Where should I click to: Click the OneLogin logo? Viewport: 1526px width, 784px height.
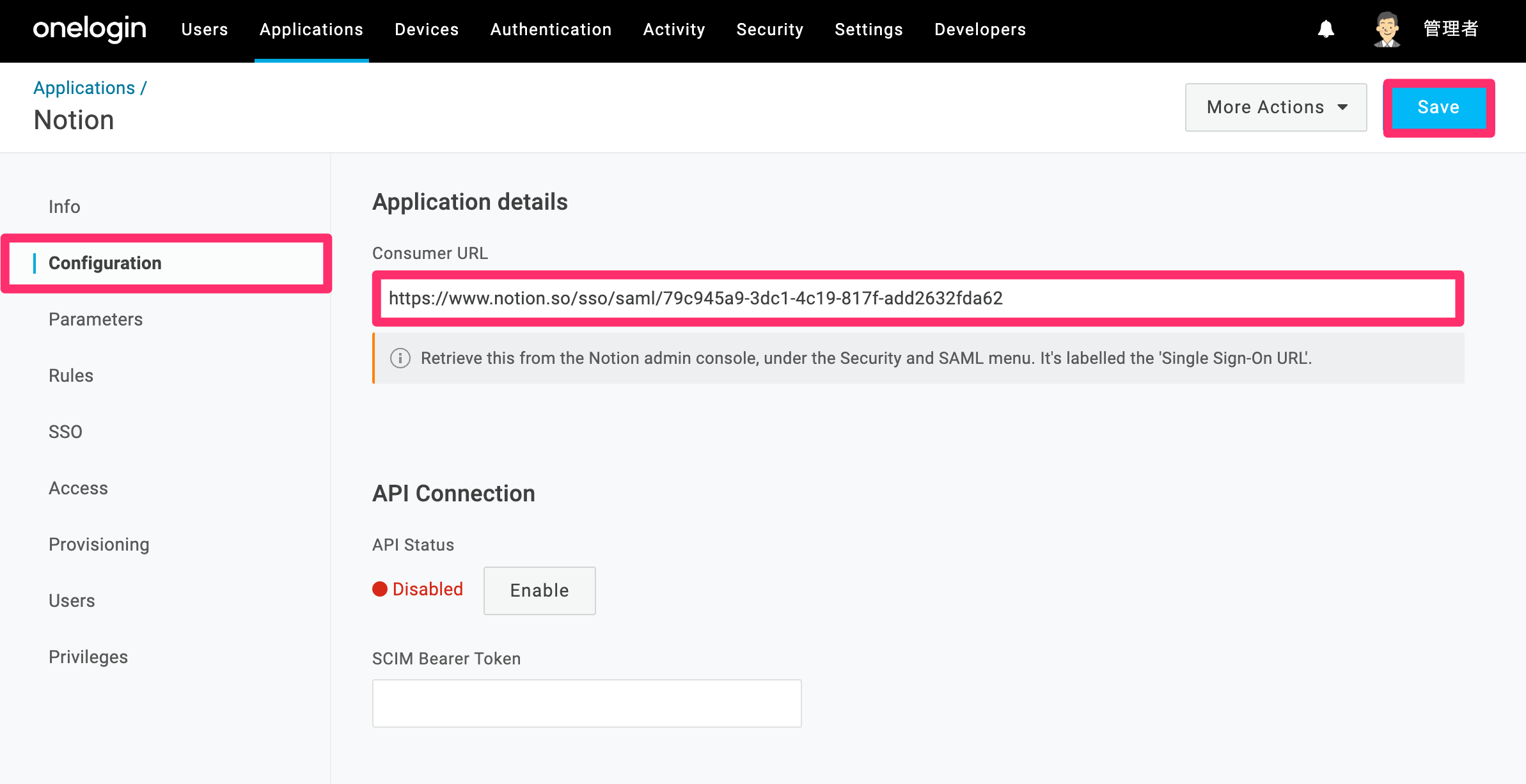pos(90,29)
